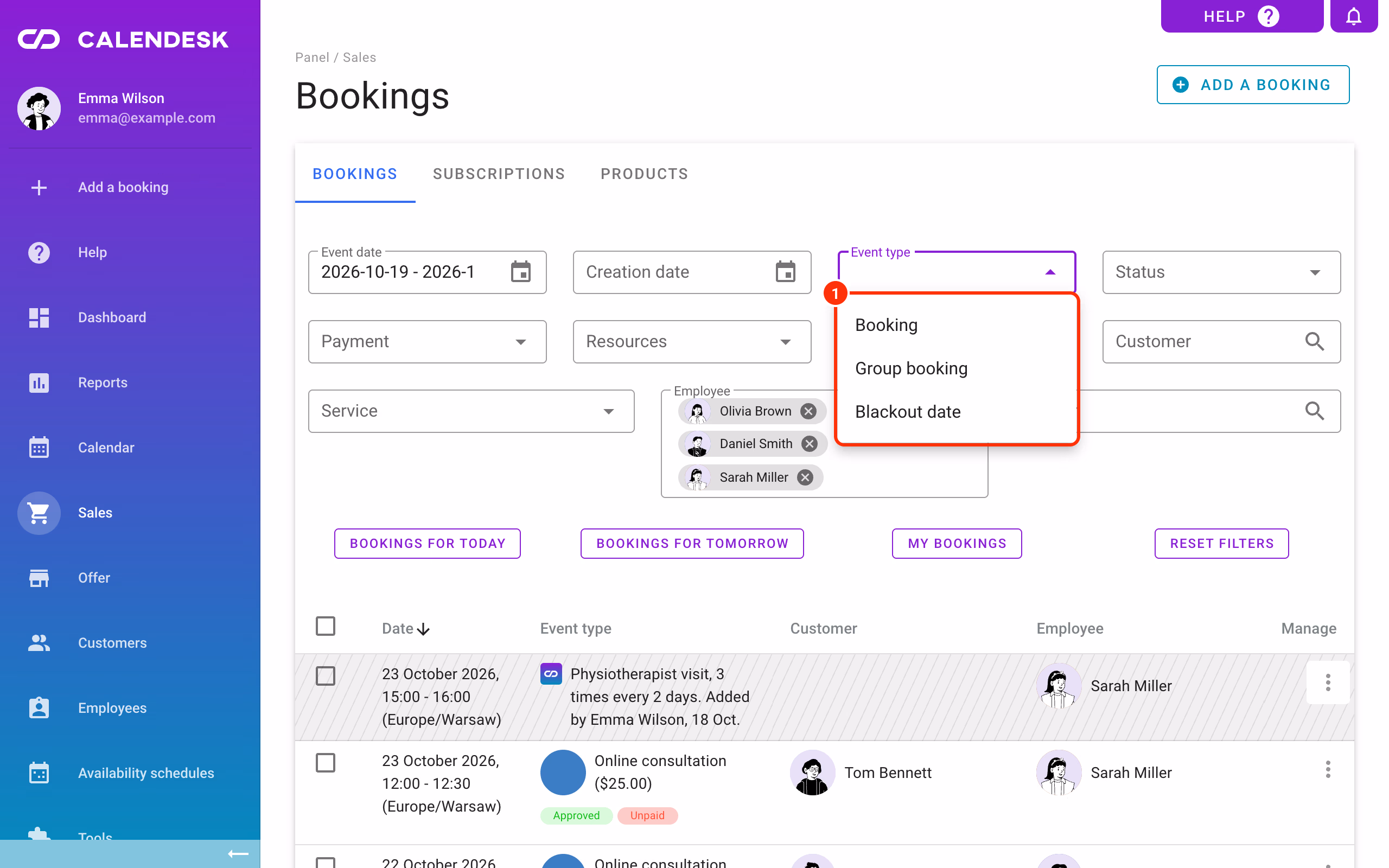Click the Reset Filters button
1389x868 pixels.
1221,543
